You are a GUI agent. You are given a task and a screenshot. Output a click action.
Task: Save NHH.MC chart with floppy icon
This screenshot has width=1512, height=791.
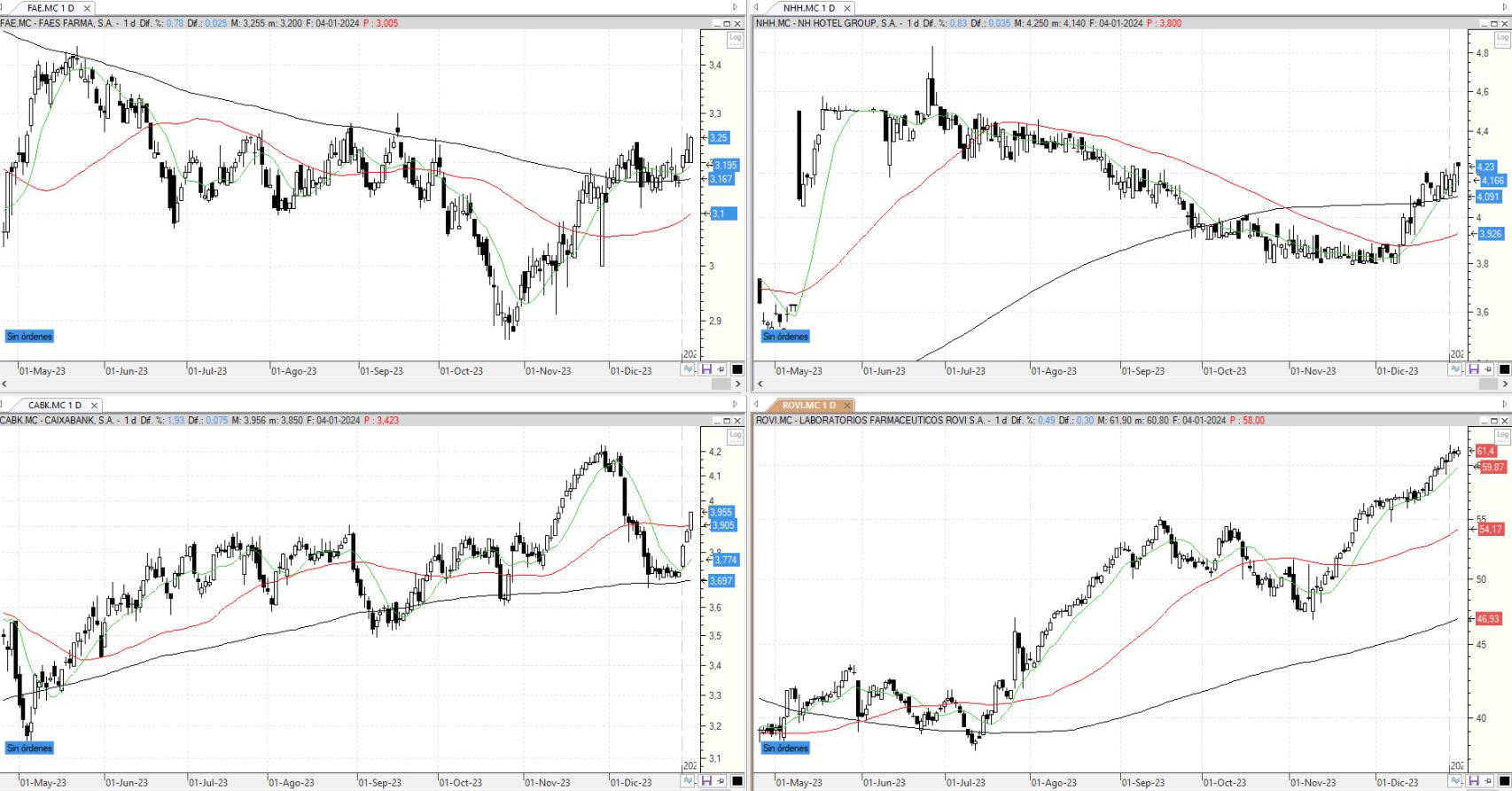[x=1474, y=369]
